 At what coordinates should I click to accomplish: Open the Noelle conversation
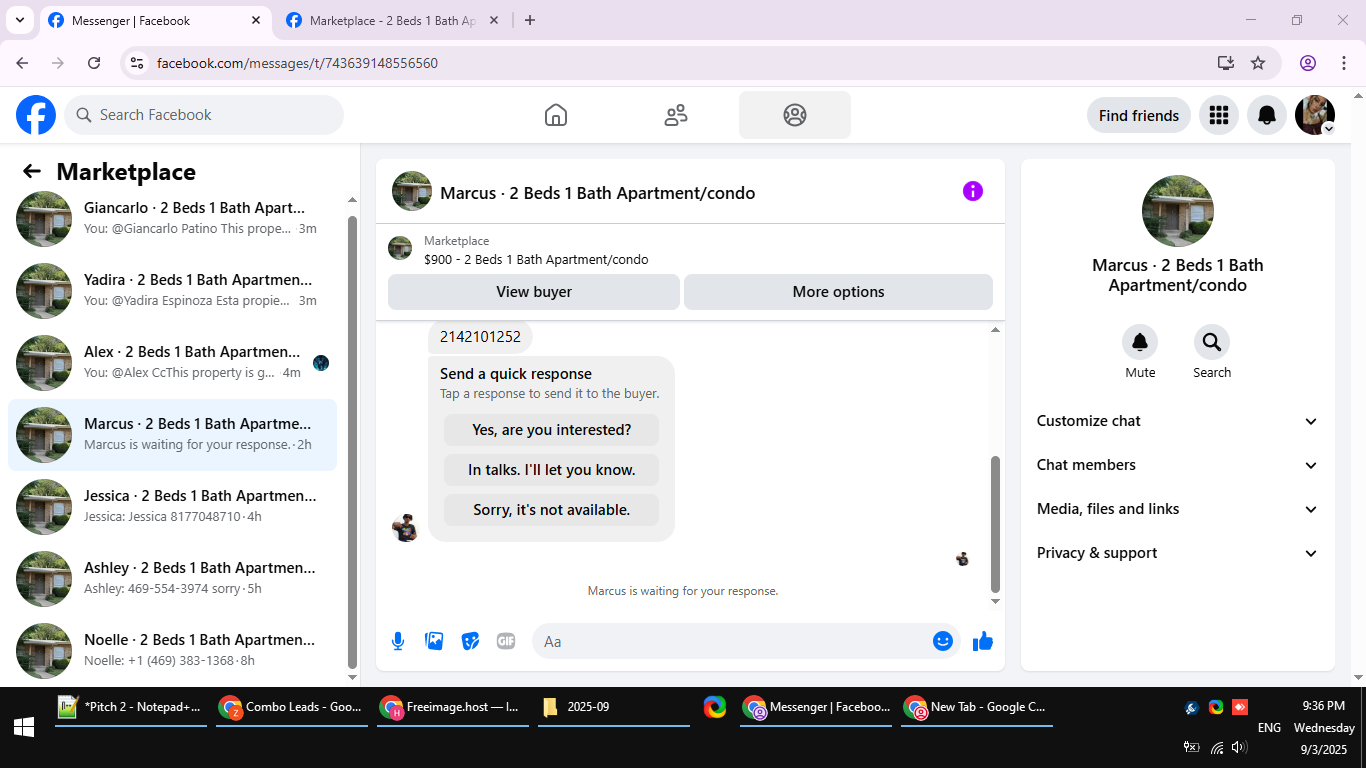click(x=172, y=650)
